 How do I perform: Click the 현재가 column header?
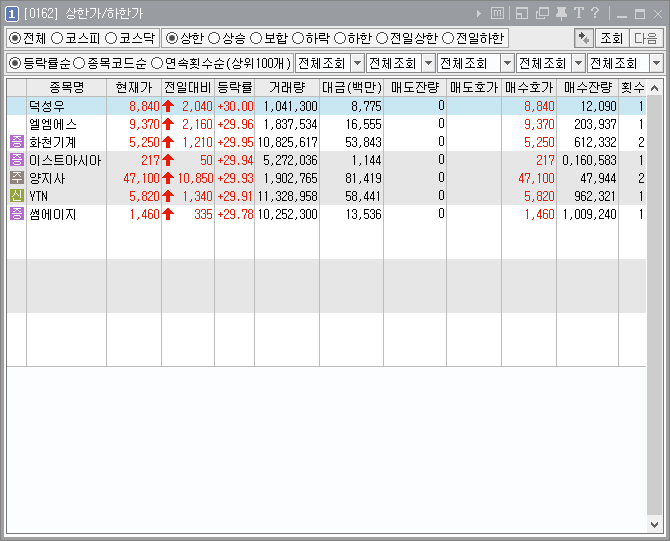(x=134, y=88)
